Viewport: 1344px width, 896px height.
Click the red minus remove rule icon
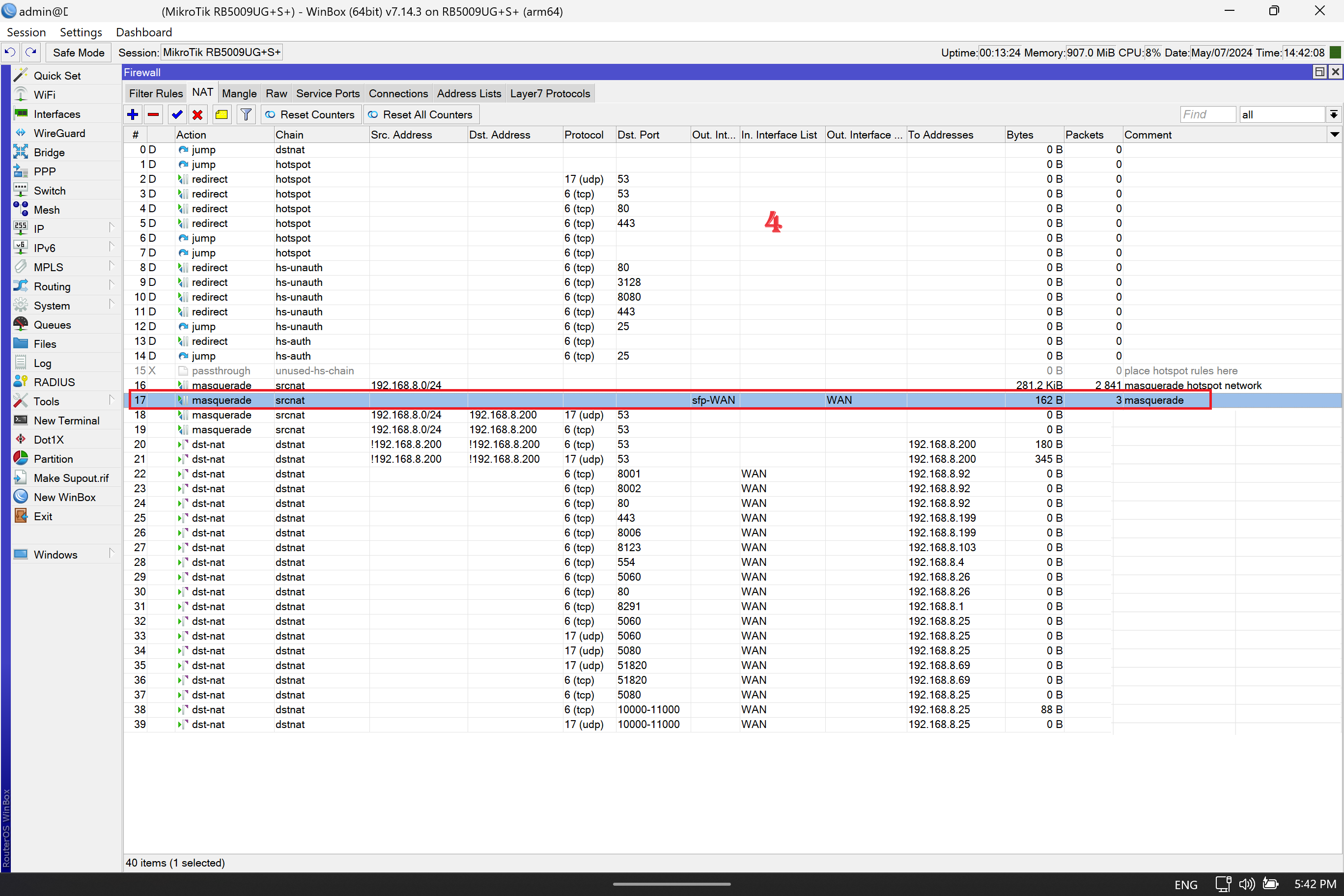153,114
